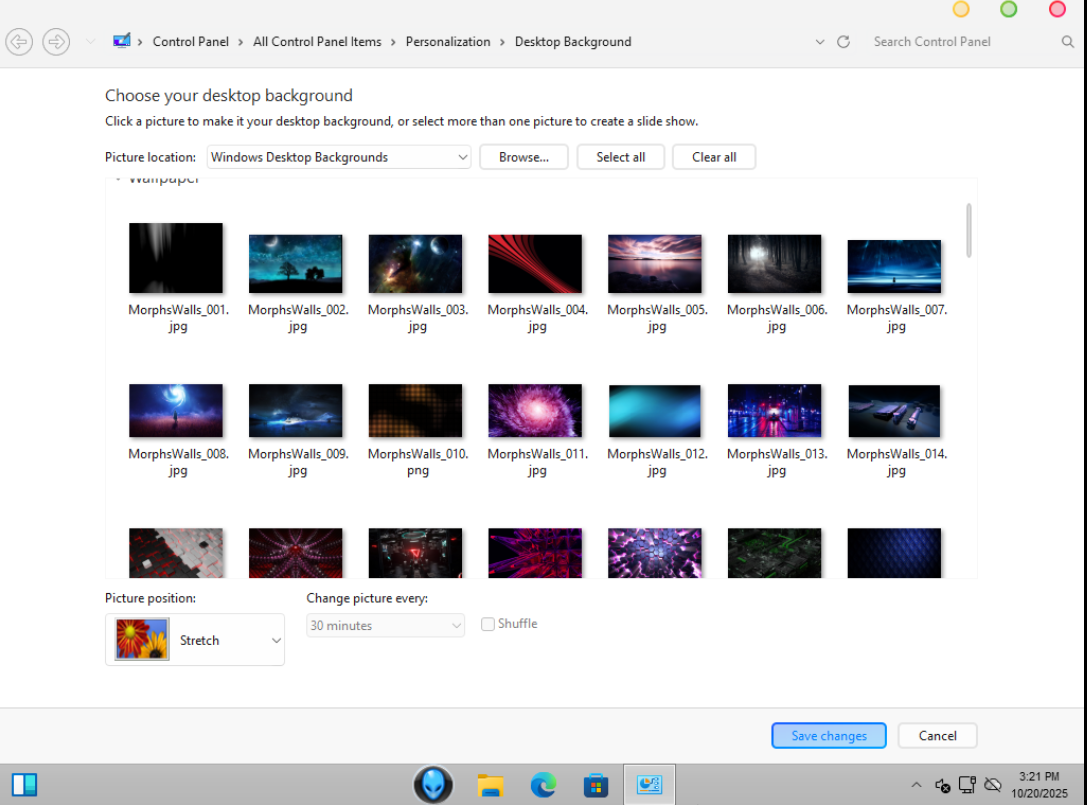The image size is (1087, 805).
Task: Expand the Picture location dropdown
Action: click(x=462, y=157)
